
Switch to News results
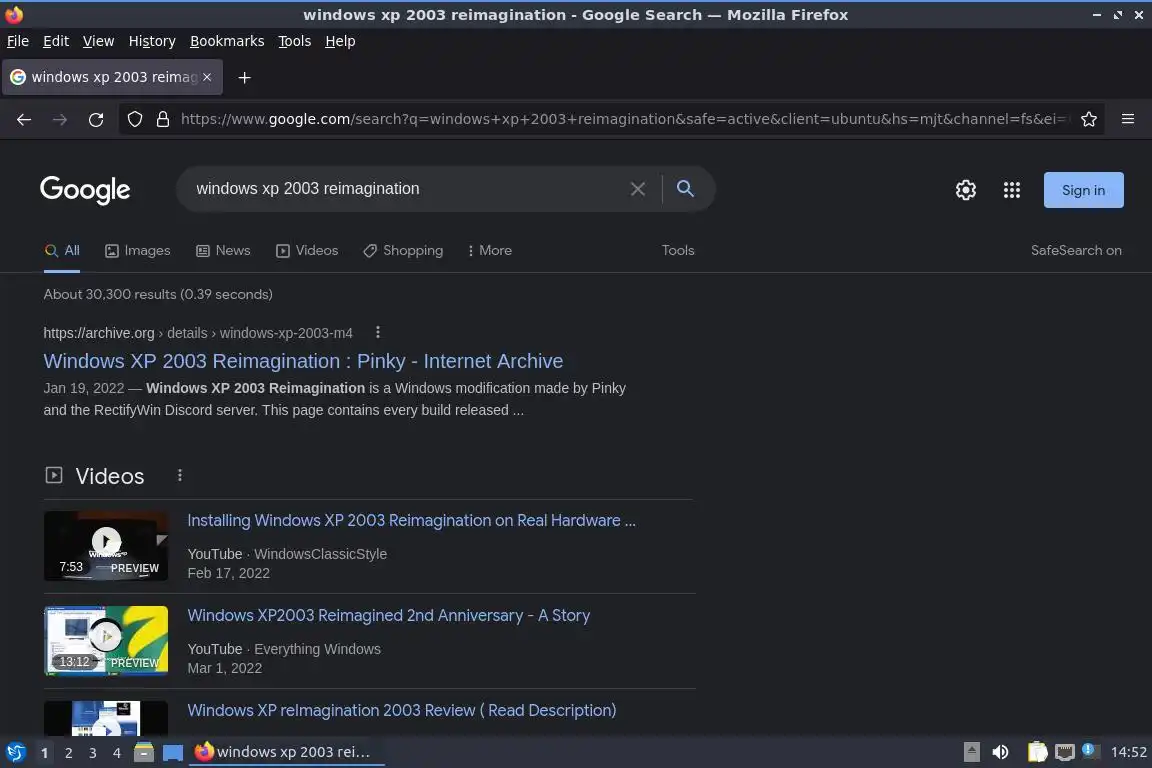223,251
